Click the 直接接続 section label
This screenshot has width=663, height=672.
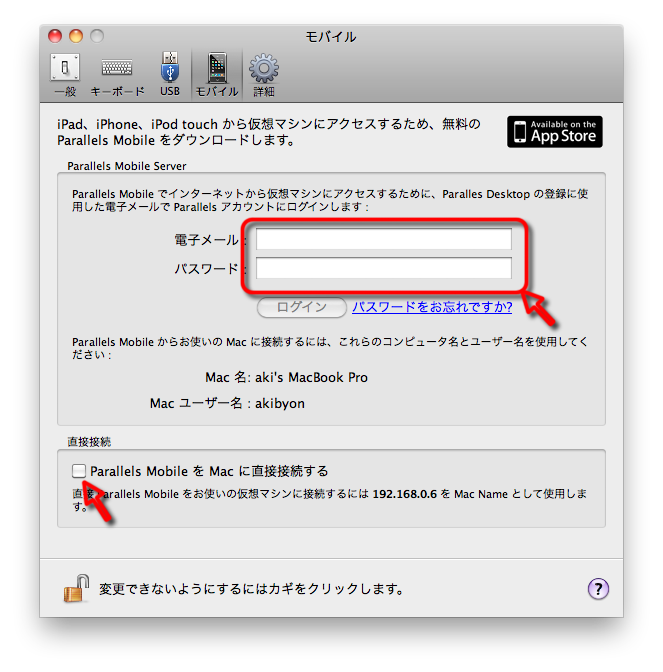89,441
